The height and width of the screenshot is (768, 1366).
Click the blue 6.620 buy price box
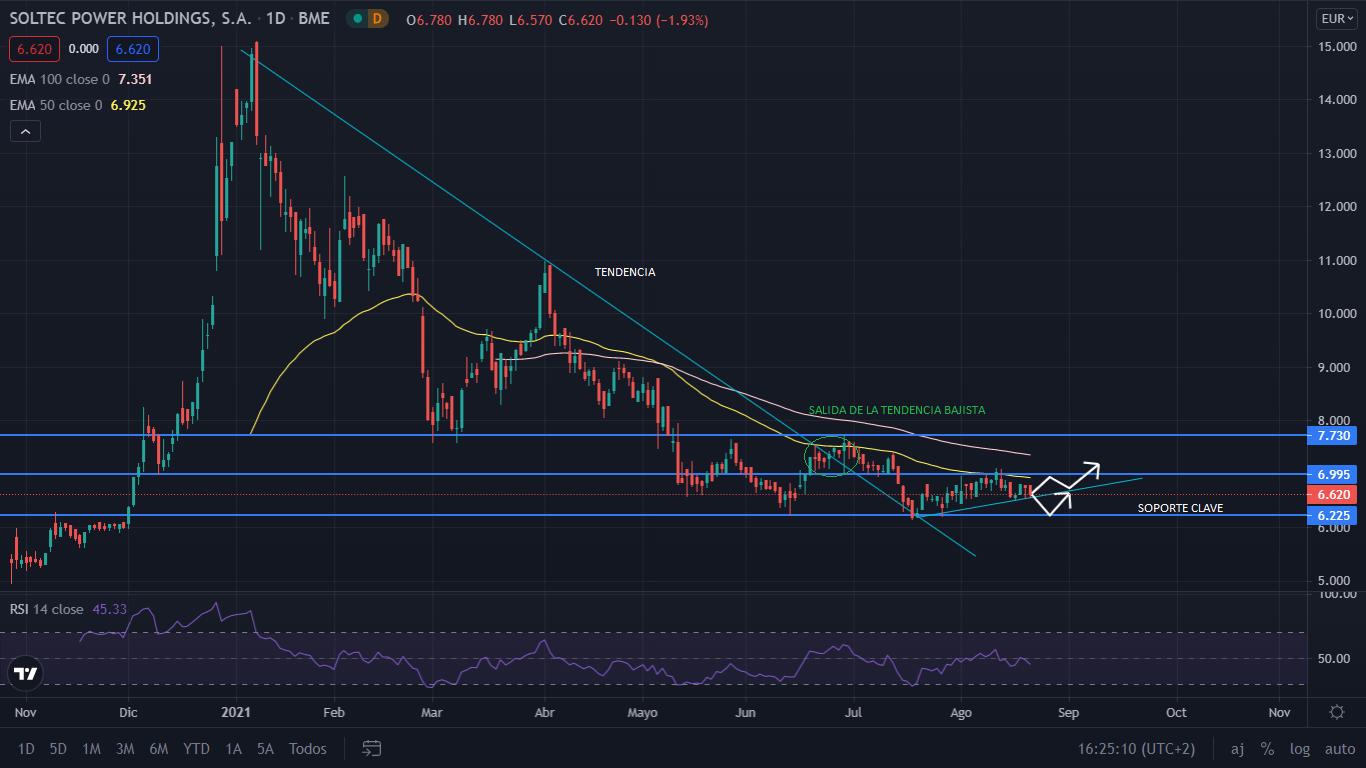pyautogui.click(x=132, y=48)
